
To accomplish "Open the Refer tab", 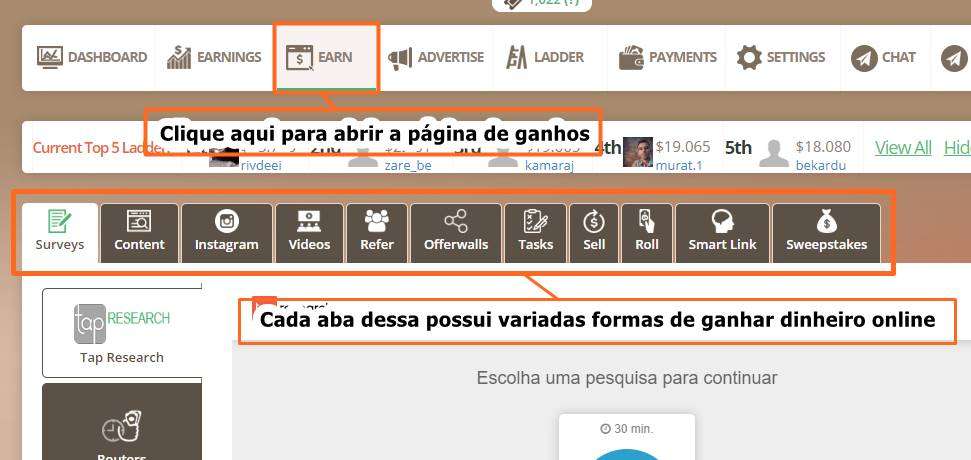I will [x=377, y=232].
